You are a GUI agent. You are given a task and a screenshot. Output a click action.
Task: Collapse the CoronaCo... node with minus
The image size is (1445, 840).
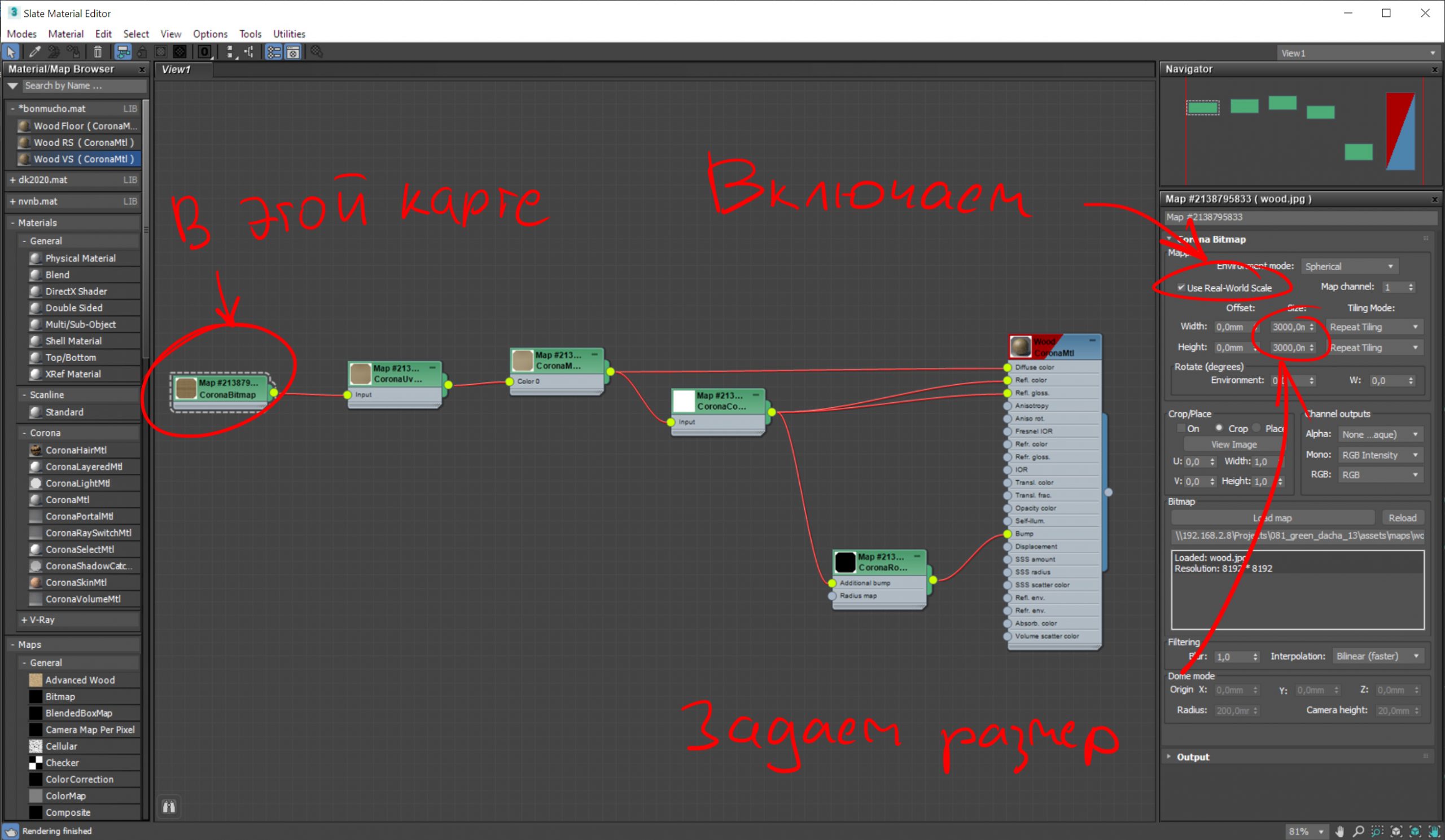click(x=756, y=395)
